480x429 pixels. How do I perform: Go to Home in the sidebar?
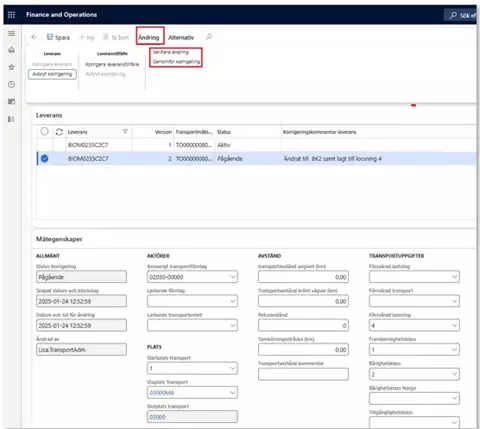tap(11, 50)
